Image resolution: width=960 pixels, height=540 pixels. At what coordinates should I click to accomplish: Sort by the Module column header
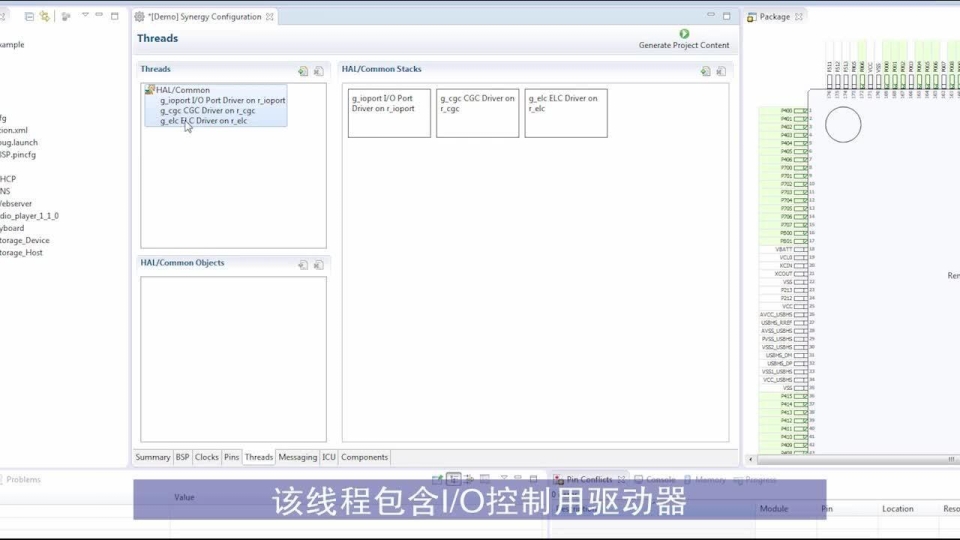774,509
